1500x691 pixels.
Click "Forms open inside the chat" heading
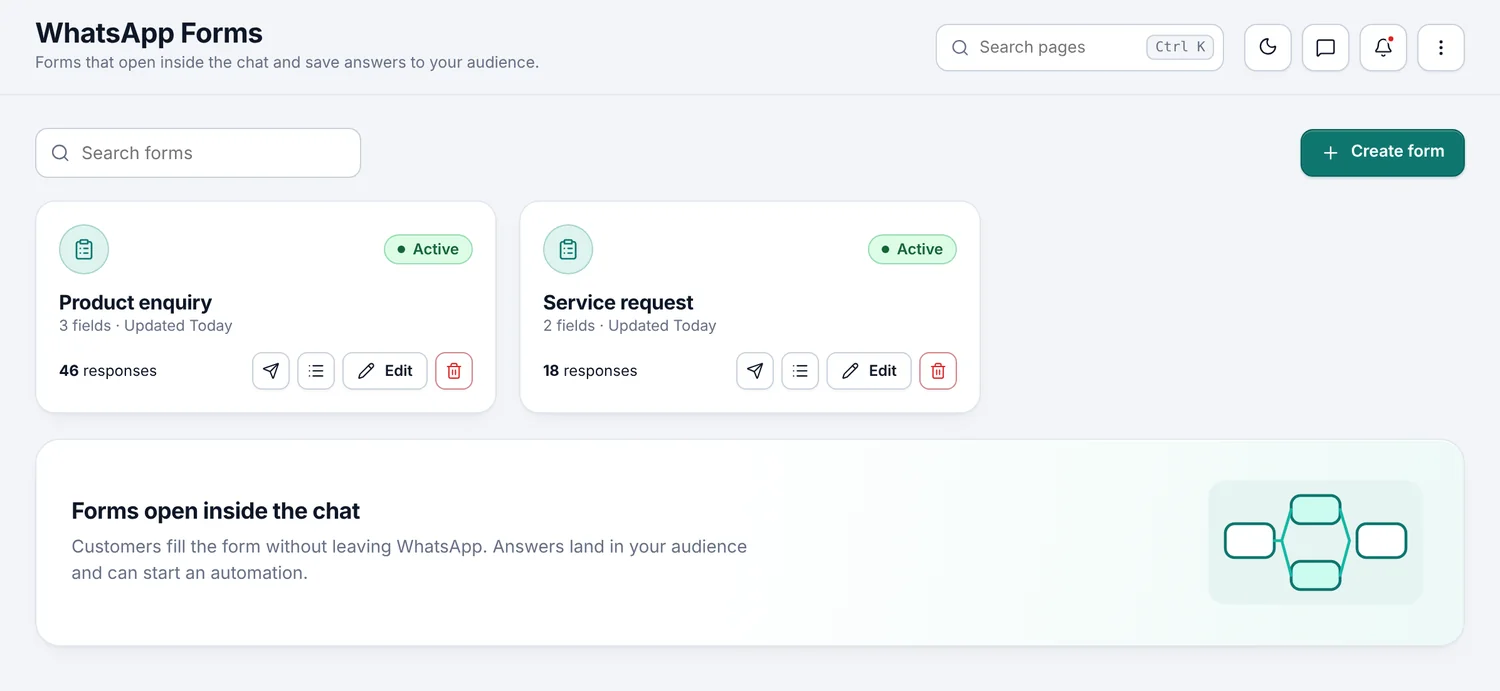tap(216, 511)
